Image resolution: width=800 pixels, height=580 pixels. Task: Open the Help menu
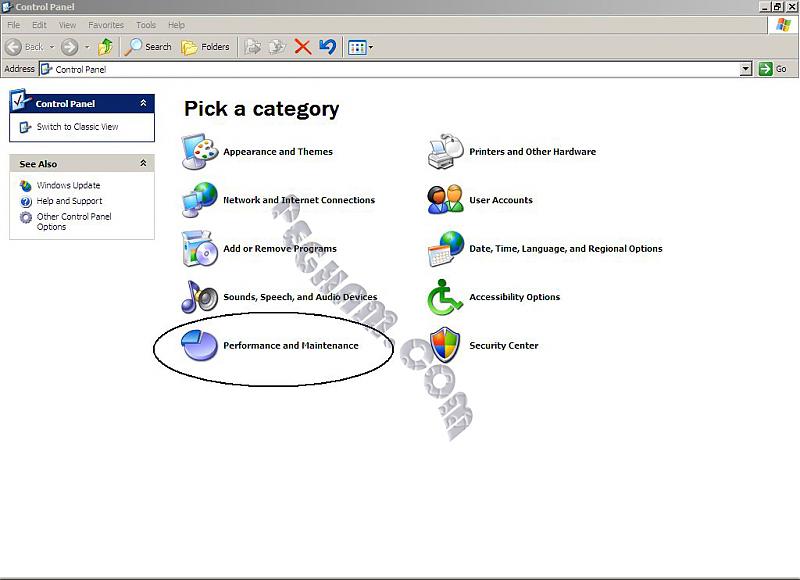tap(177, 25)
